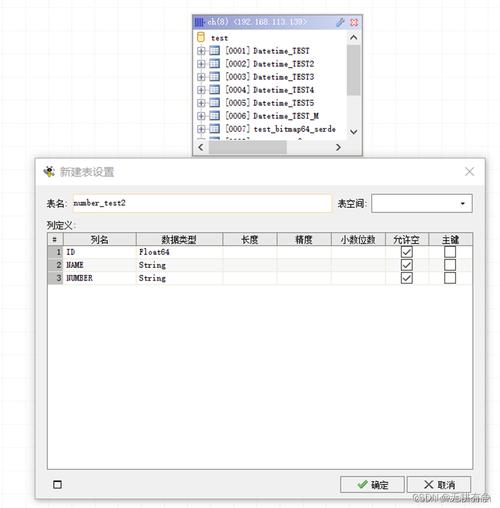Click the String type cell in NUMBER row

179,278
